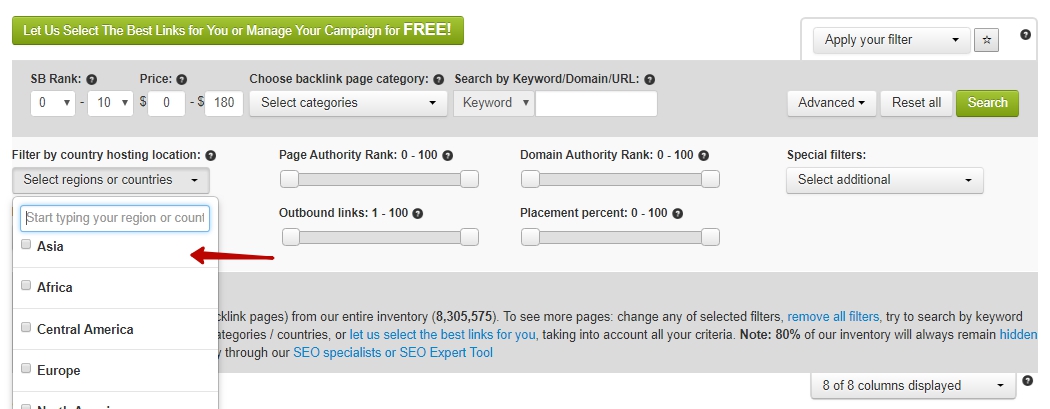Image resolution: width=1050 pixels, height=409 pixels.
Task: Click help icon for Search by Keyword/Domain/URL
Action: click(x=649, y=79)
